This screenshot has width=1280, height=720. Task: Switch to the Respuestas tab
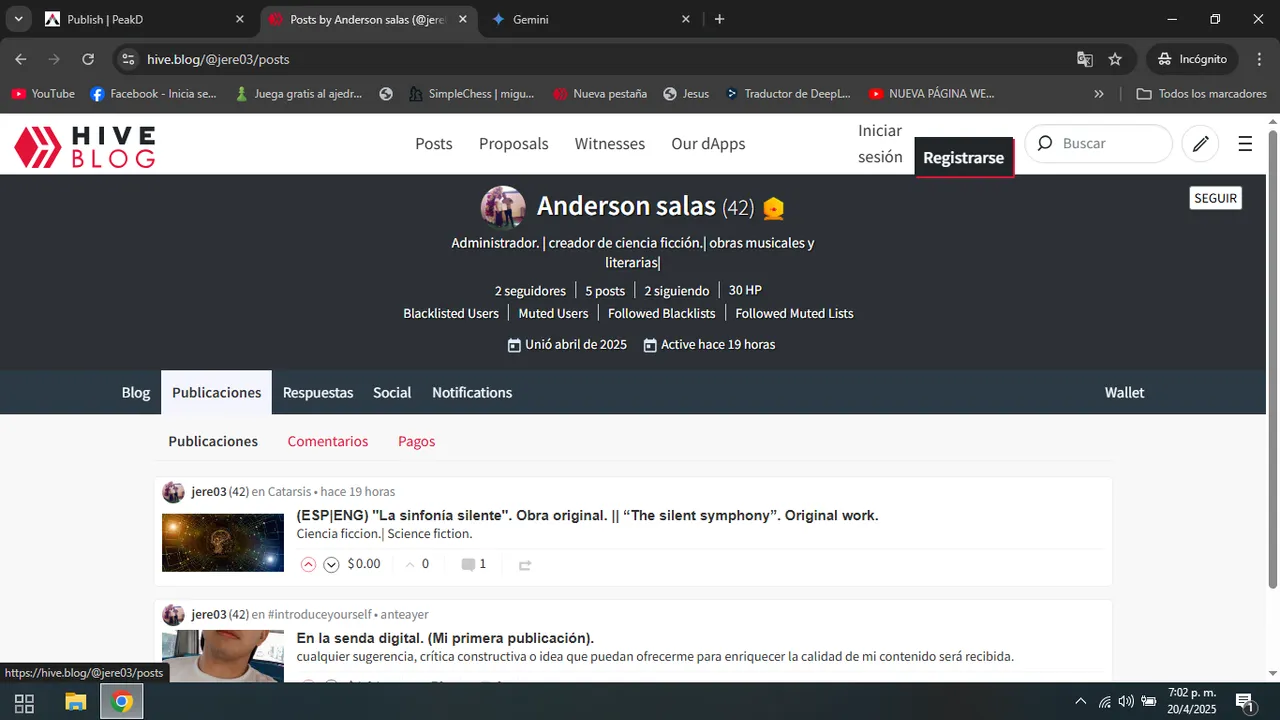[318, 392]
